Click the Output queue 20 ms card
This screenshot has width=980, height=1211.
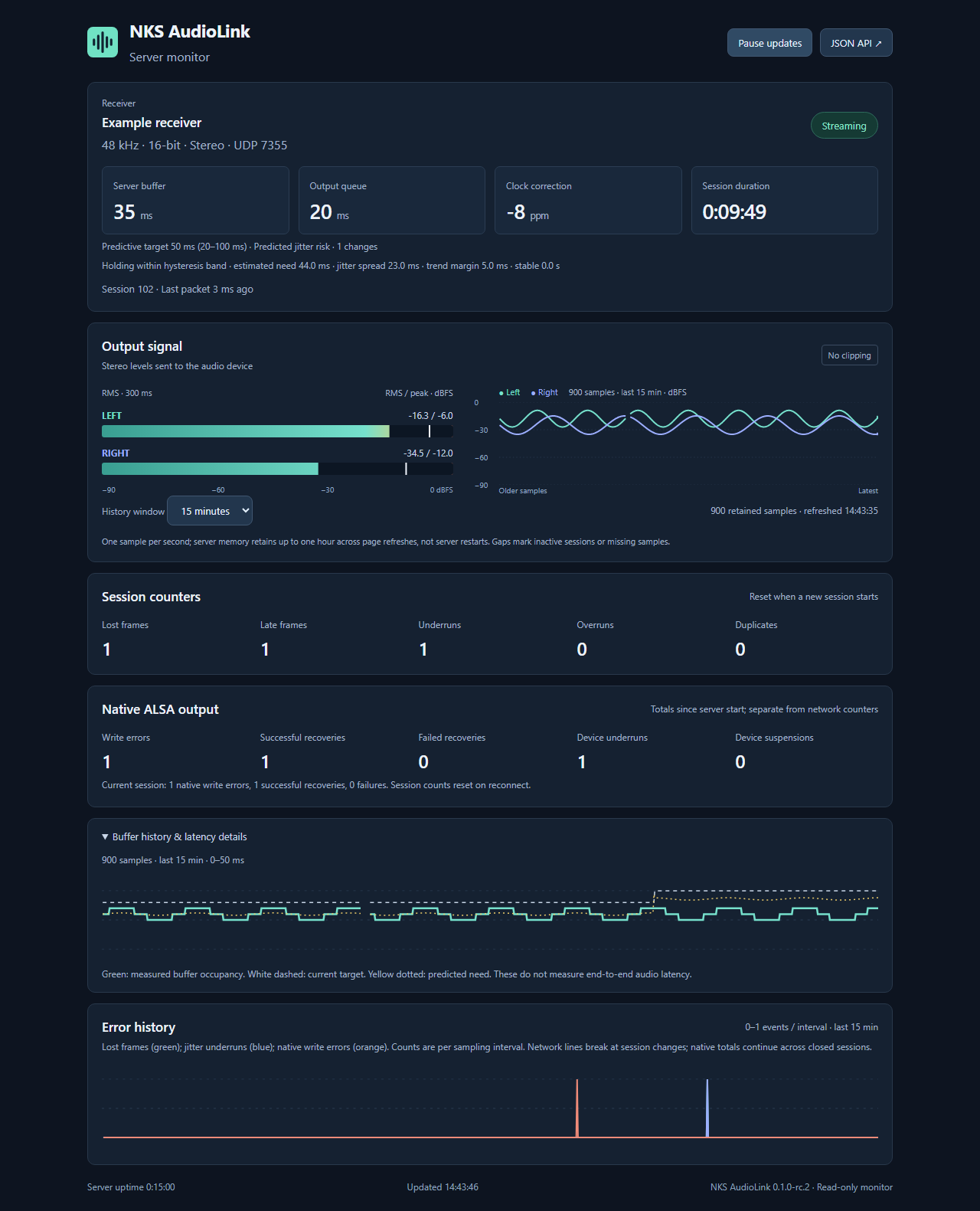(392, 200)
